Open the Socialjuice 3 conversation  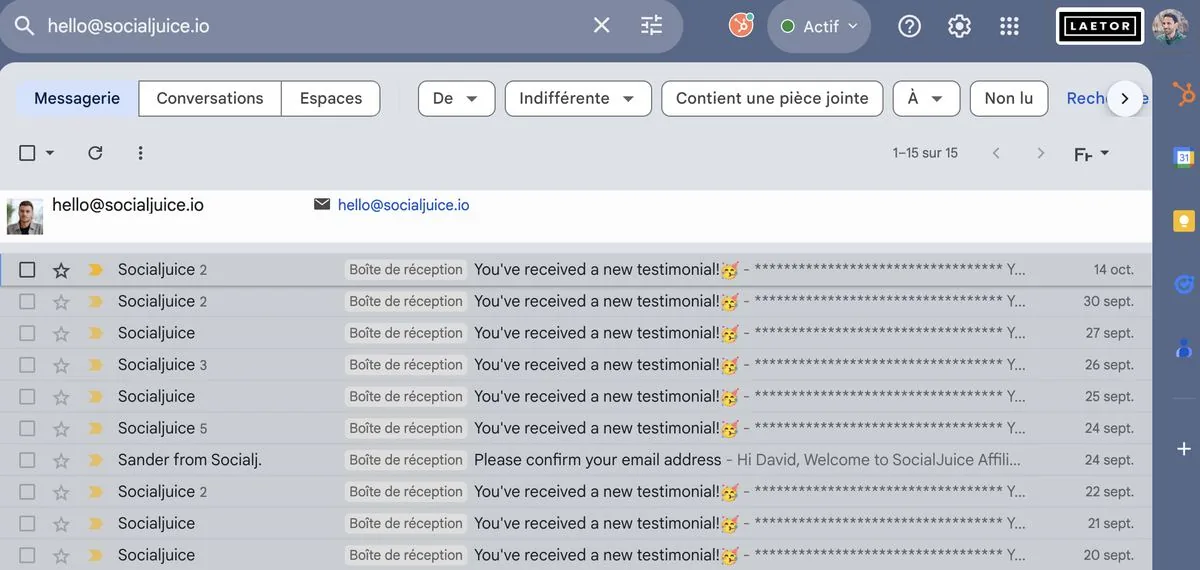point(576,365)
